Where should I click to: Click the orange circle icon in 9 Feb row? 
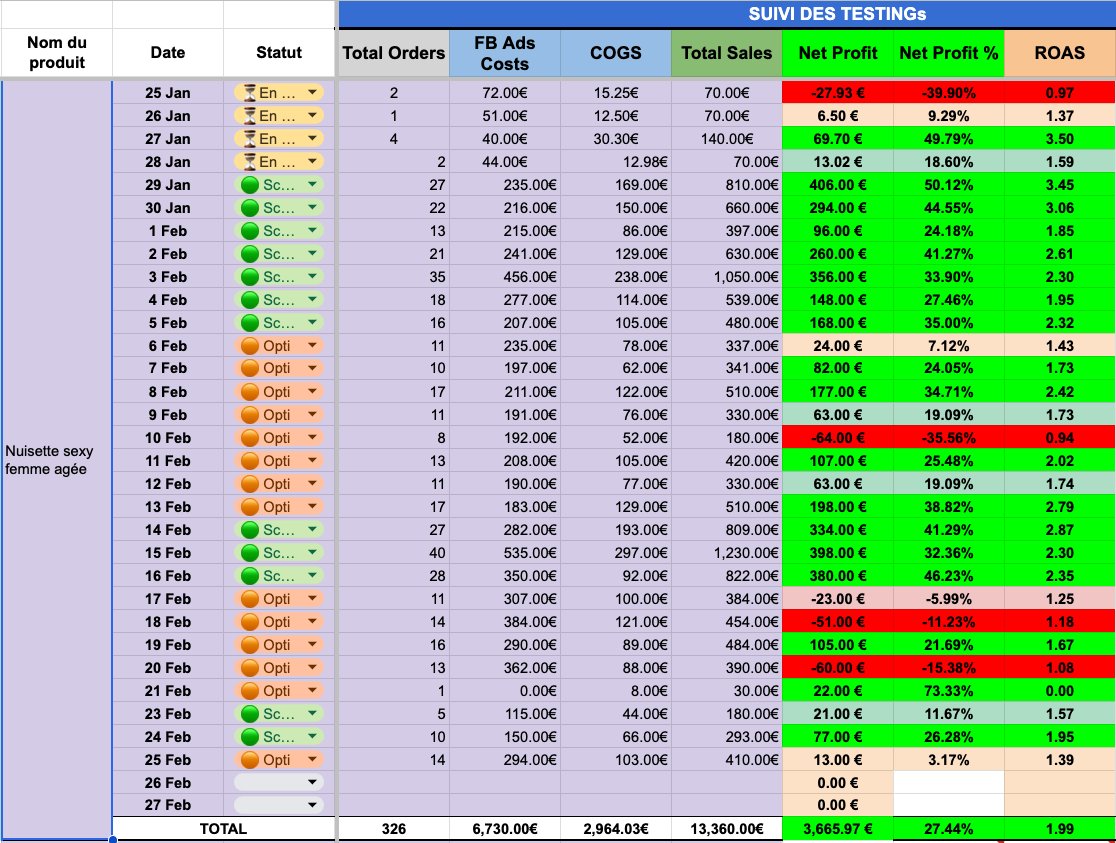coord(249,414)
